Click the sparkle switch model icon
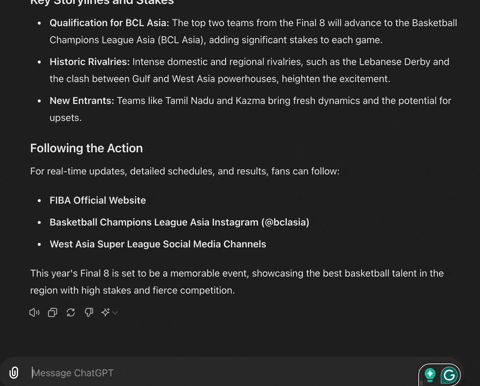 click(105, 312)
